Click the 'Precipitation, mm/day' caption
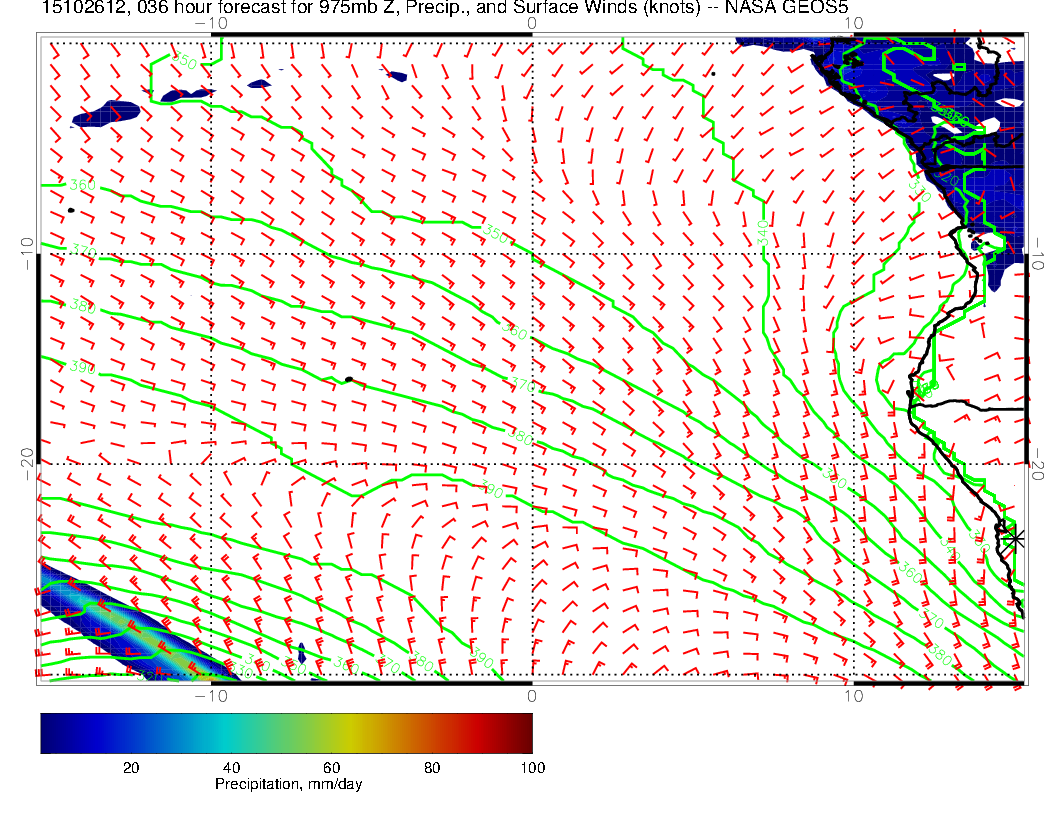The width and height of the screenshot is (1056, 816). click(x=288, y=784)
